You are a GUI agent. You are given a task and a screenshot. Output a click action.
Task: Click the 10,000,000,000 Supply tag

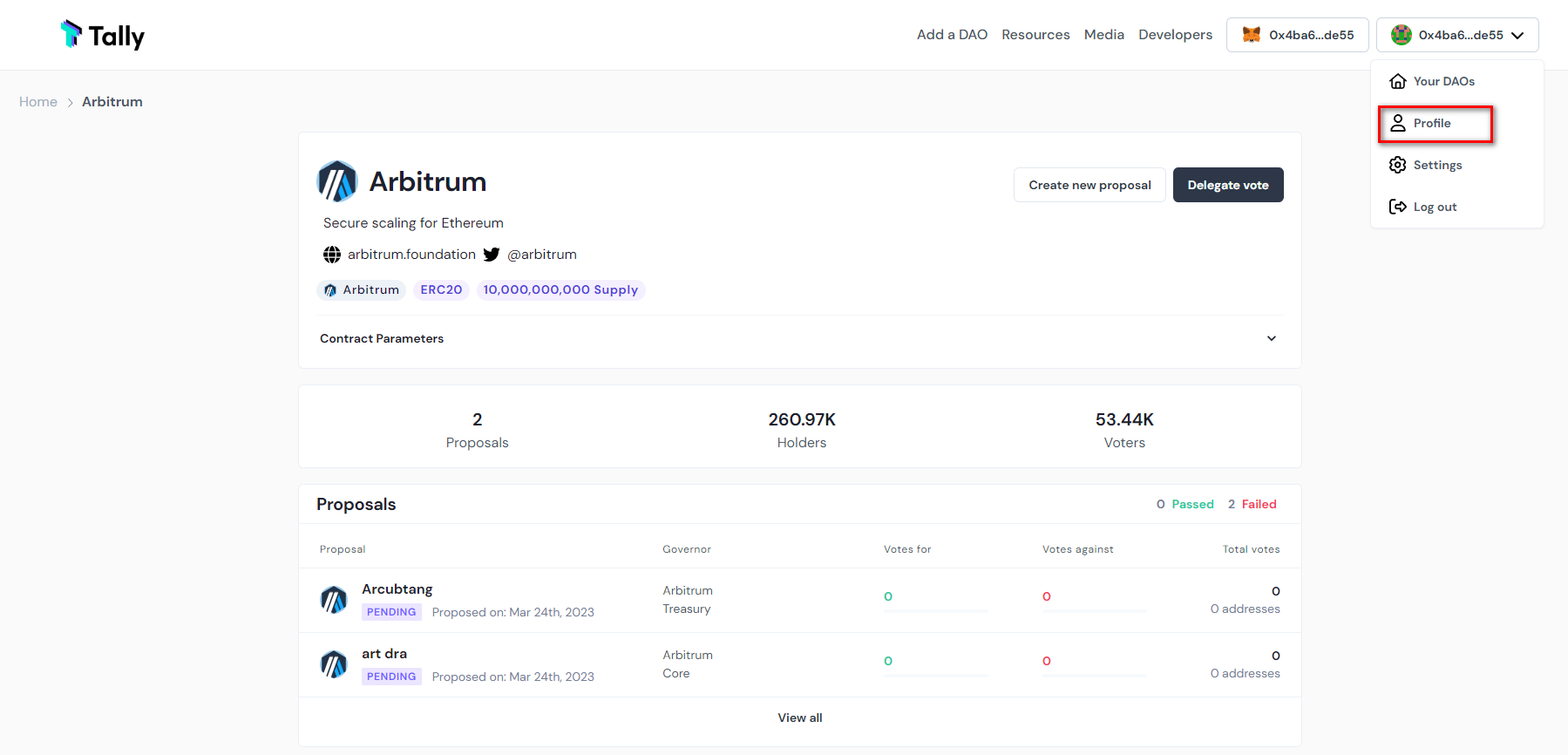(560, 289)
